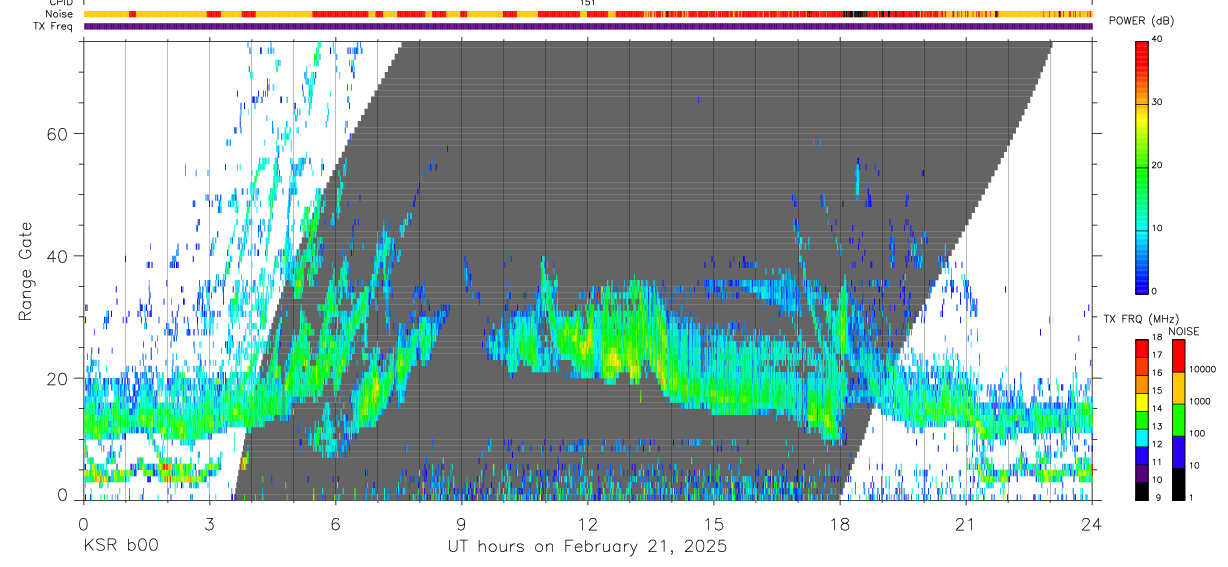
Task: Click the 'Noise' row label at top left
Action: coord(59,14)
